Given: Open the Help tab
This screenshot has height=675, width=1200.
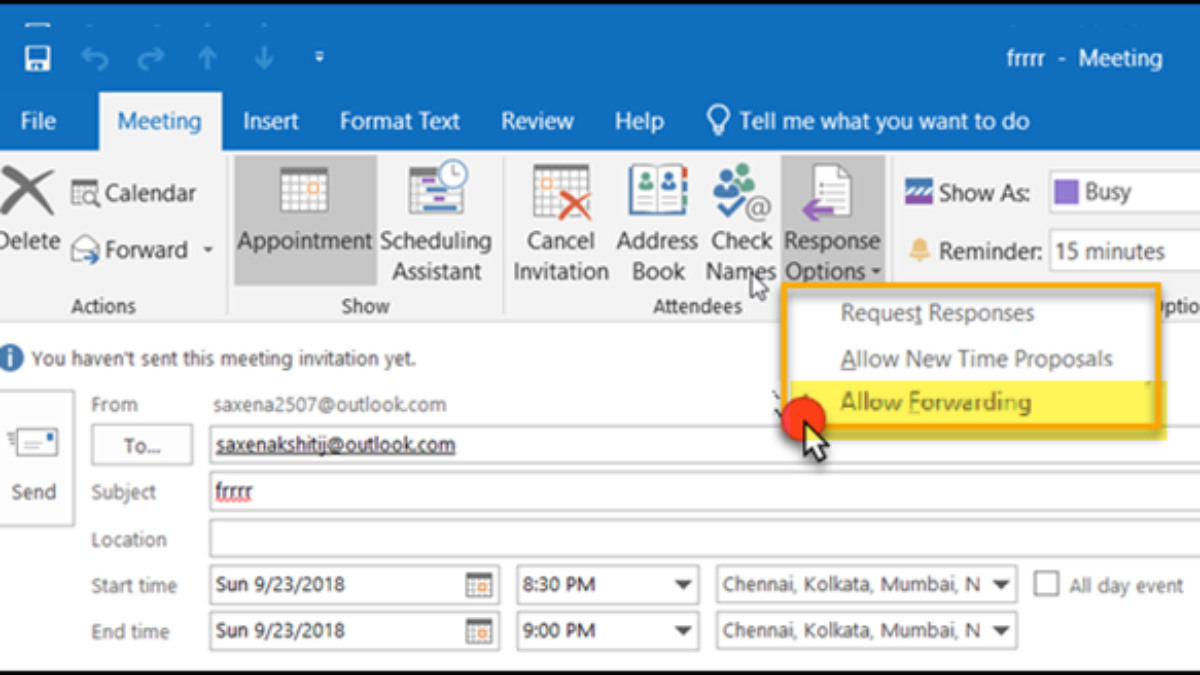Looking at the screenshot, I should click(x=639, y=121).
